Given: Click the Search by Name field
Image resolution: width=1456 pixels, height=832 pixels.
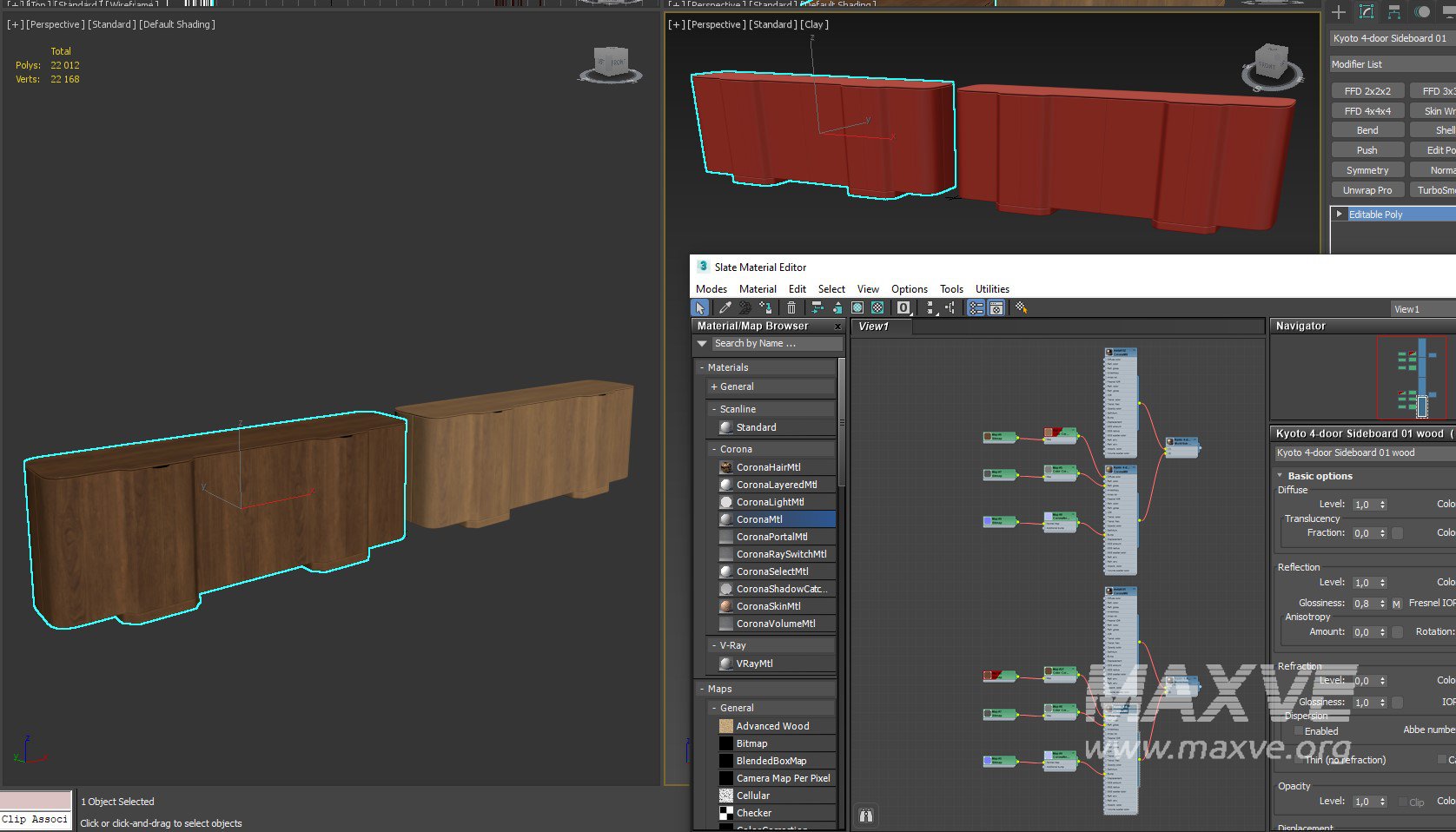Looking at the screenshot, I should click(776, 344).
